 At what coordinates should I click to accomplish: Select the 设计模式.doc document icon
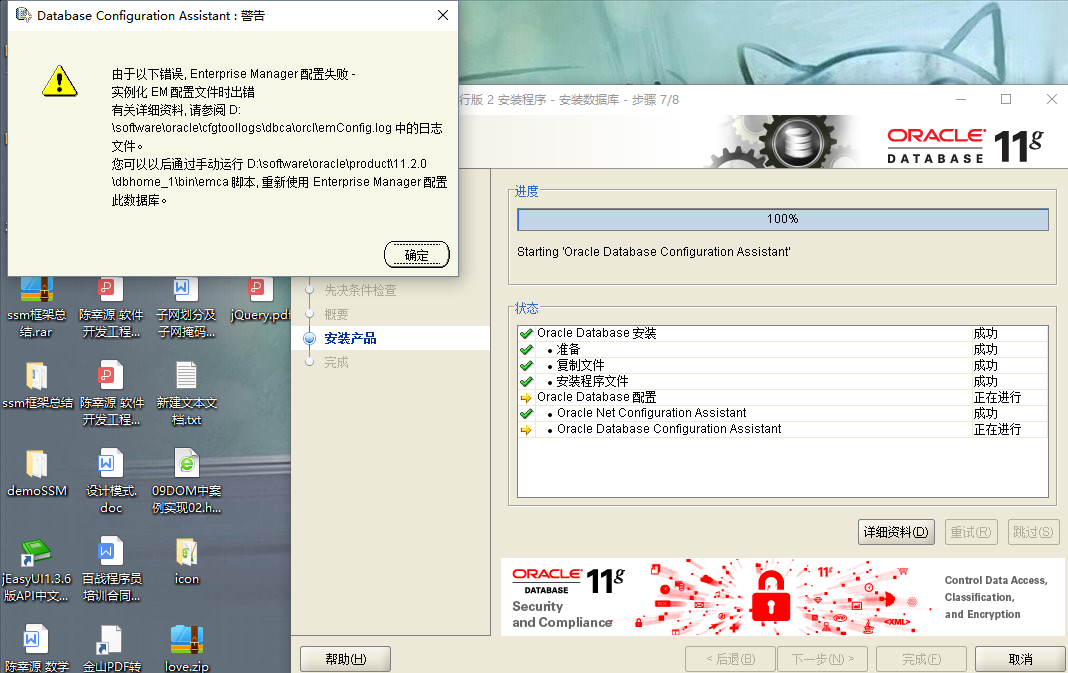(110, 463)
